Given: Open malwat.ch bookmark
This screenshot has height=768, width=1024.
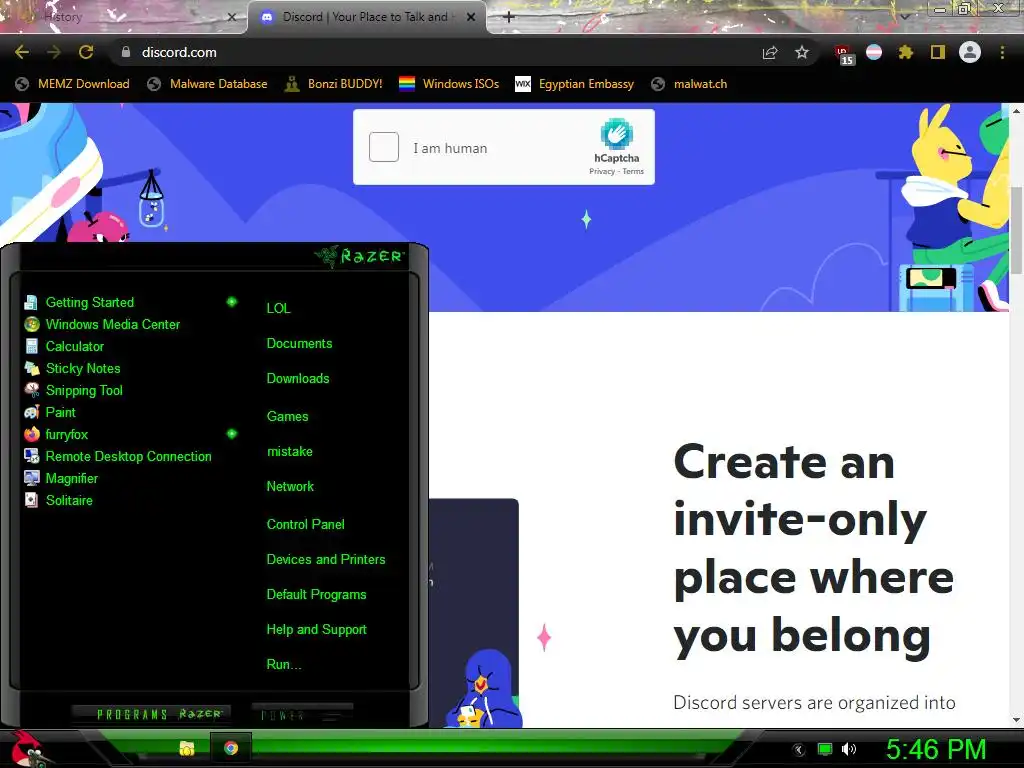Looking at the screenshot, I should pos(689,84).
